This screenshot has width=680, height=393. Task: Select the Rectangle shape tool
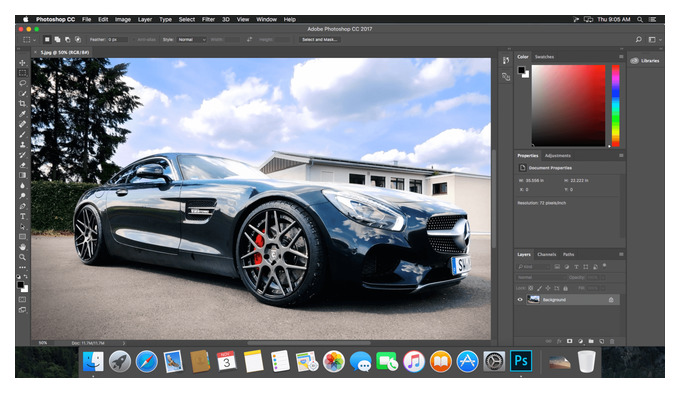23,237
